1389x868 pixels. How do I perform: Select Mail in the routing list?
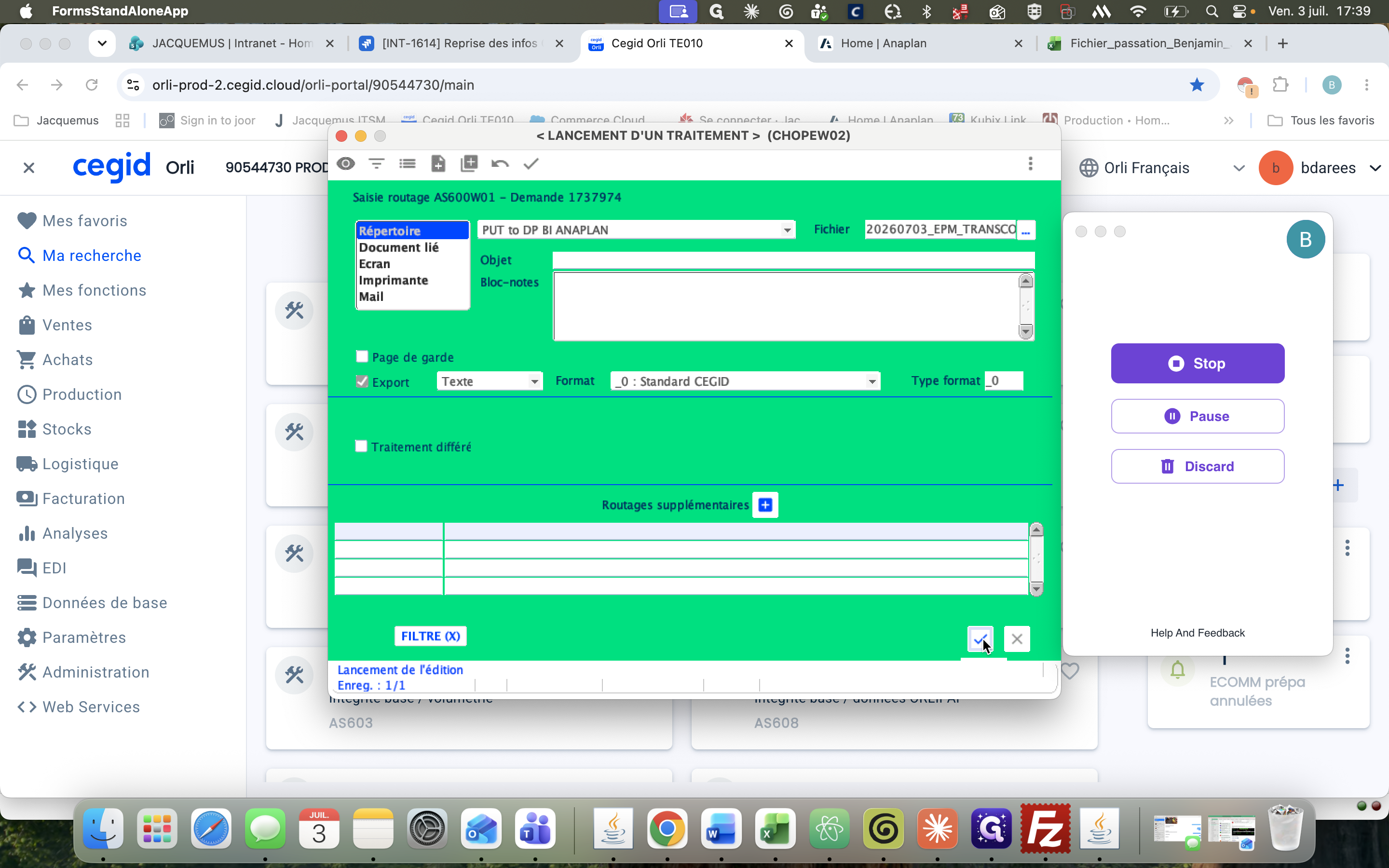tap(371, 296)
